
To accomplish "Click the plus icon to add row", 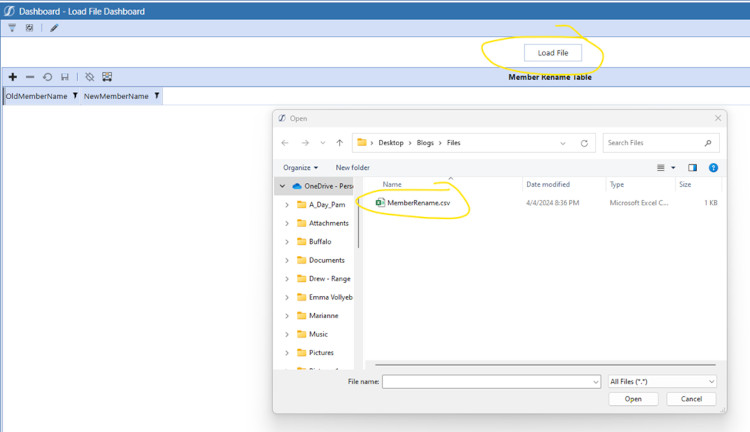I will pos(13,77).
